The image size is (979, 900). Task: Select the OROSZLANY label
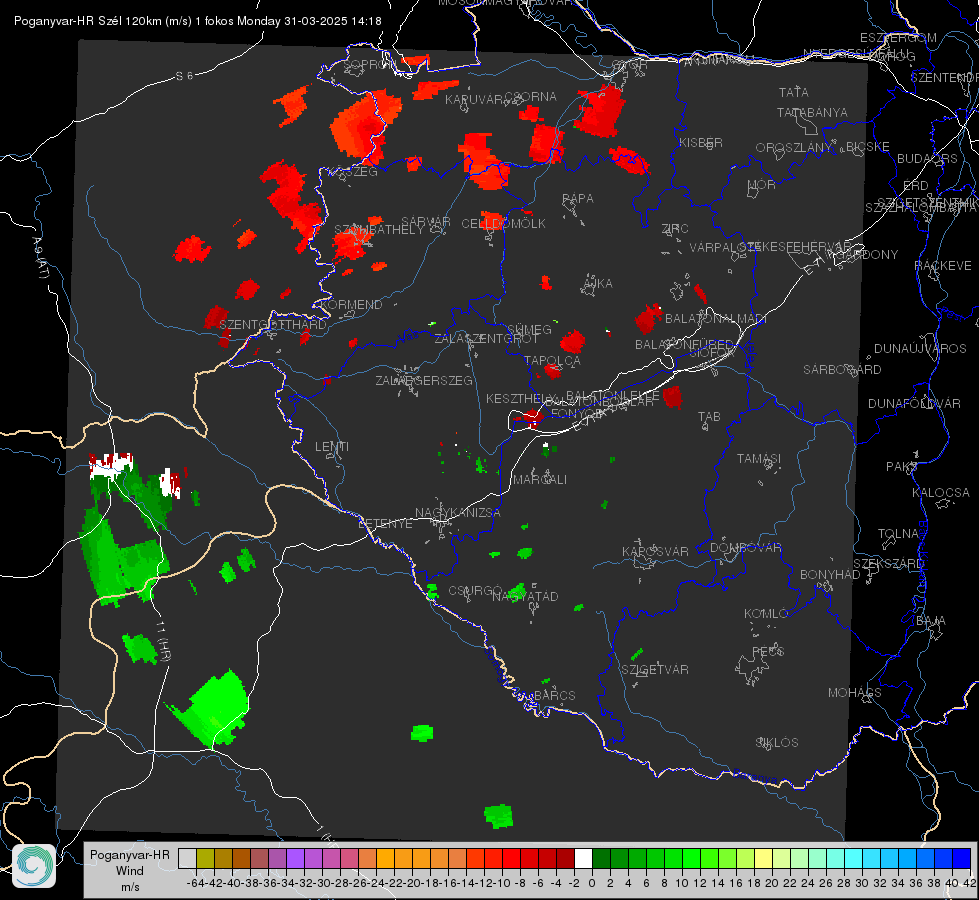tap(794, 148)
